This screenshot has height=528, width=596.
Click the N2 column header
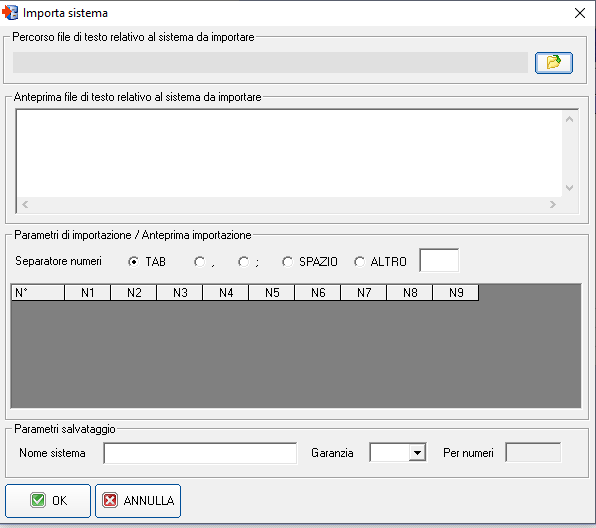[x=134, y=293]
